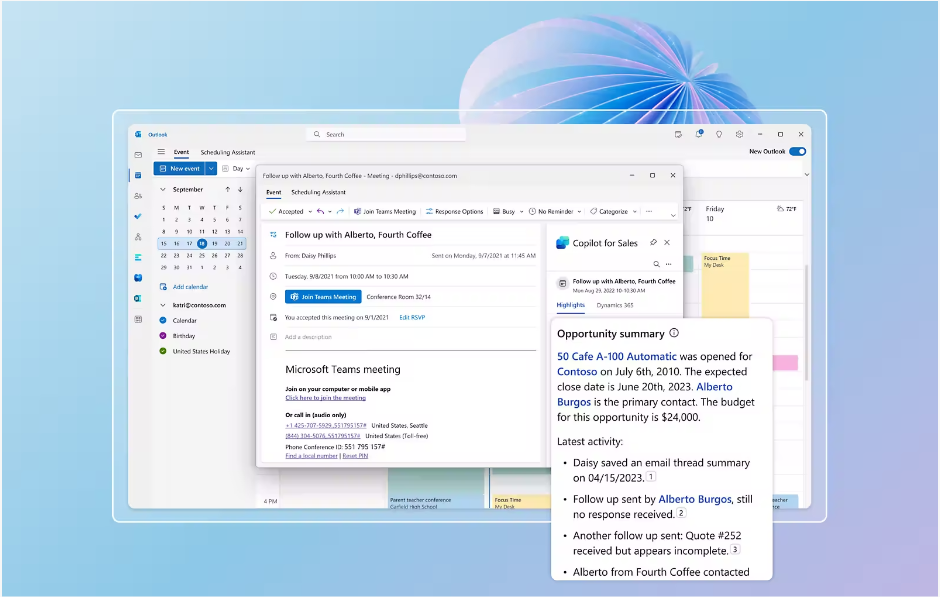This screenshot has width=940, height=597.
Task: Show info for Opportunity summary
Action: (674, 333)
